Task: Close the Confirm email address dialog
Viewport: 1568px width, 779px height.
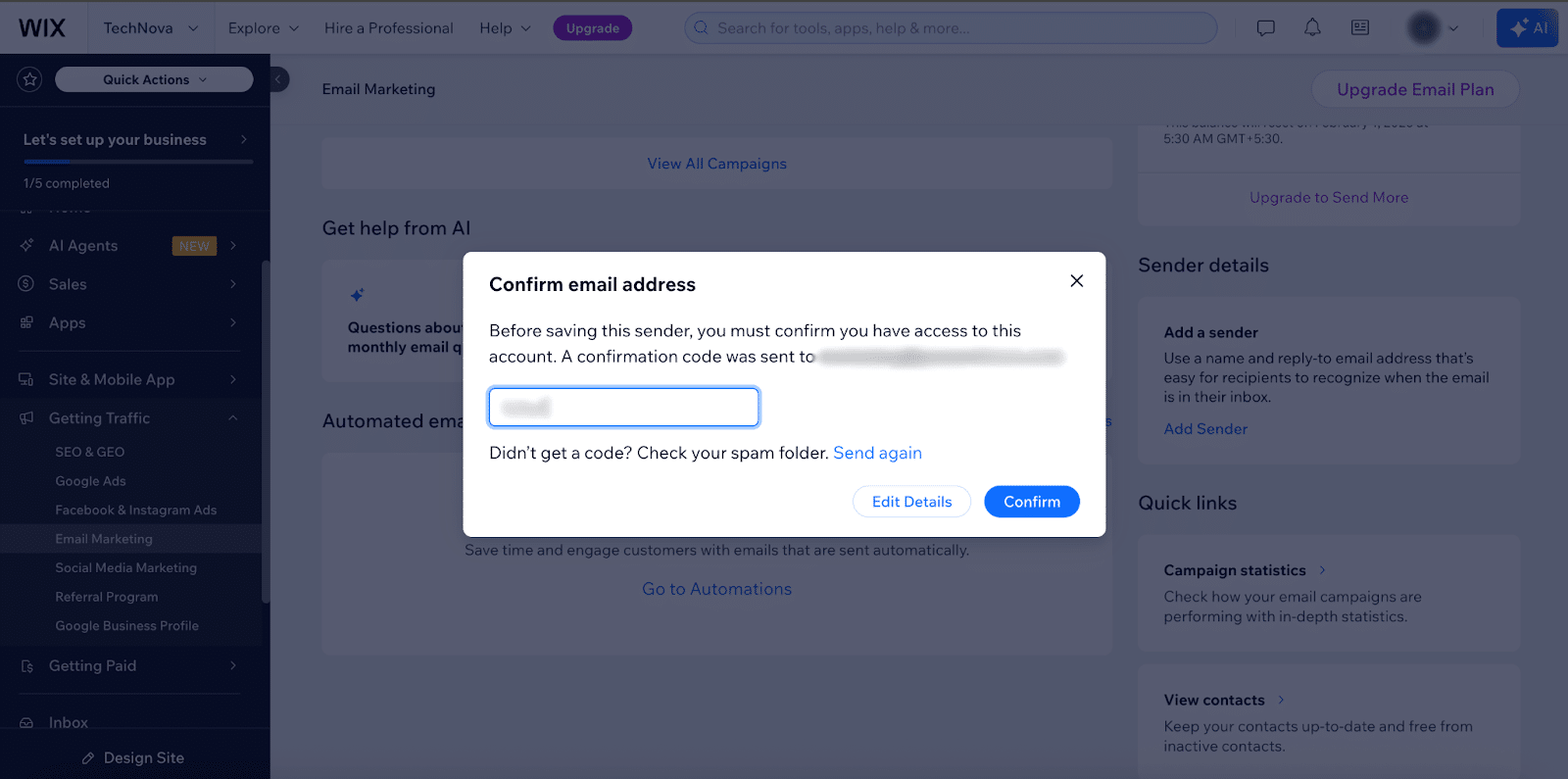Action: click(x=1076, y=281)
